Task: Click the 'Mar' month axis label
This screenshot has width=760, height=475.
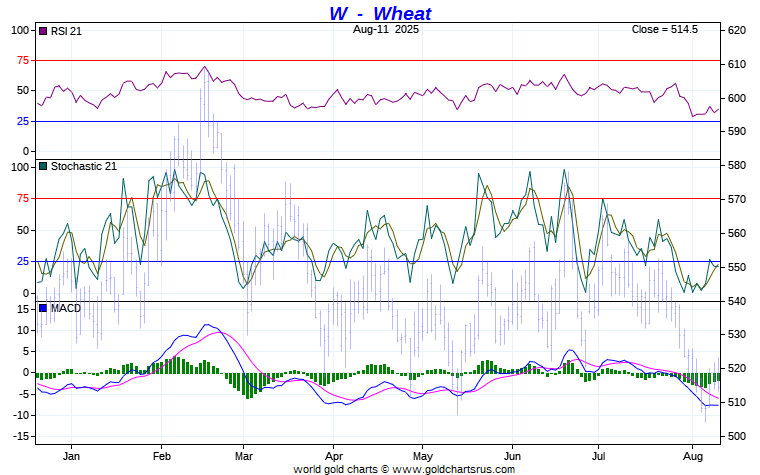Action: 244,456
